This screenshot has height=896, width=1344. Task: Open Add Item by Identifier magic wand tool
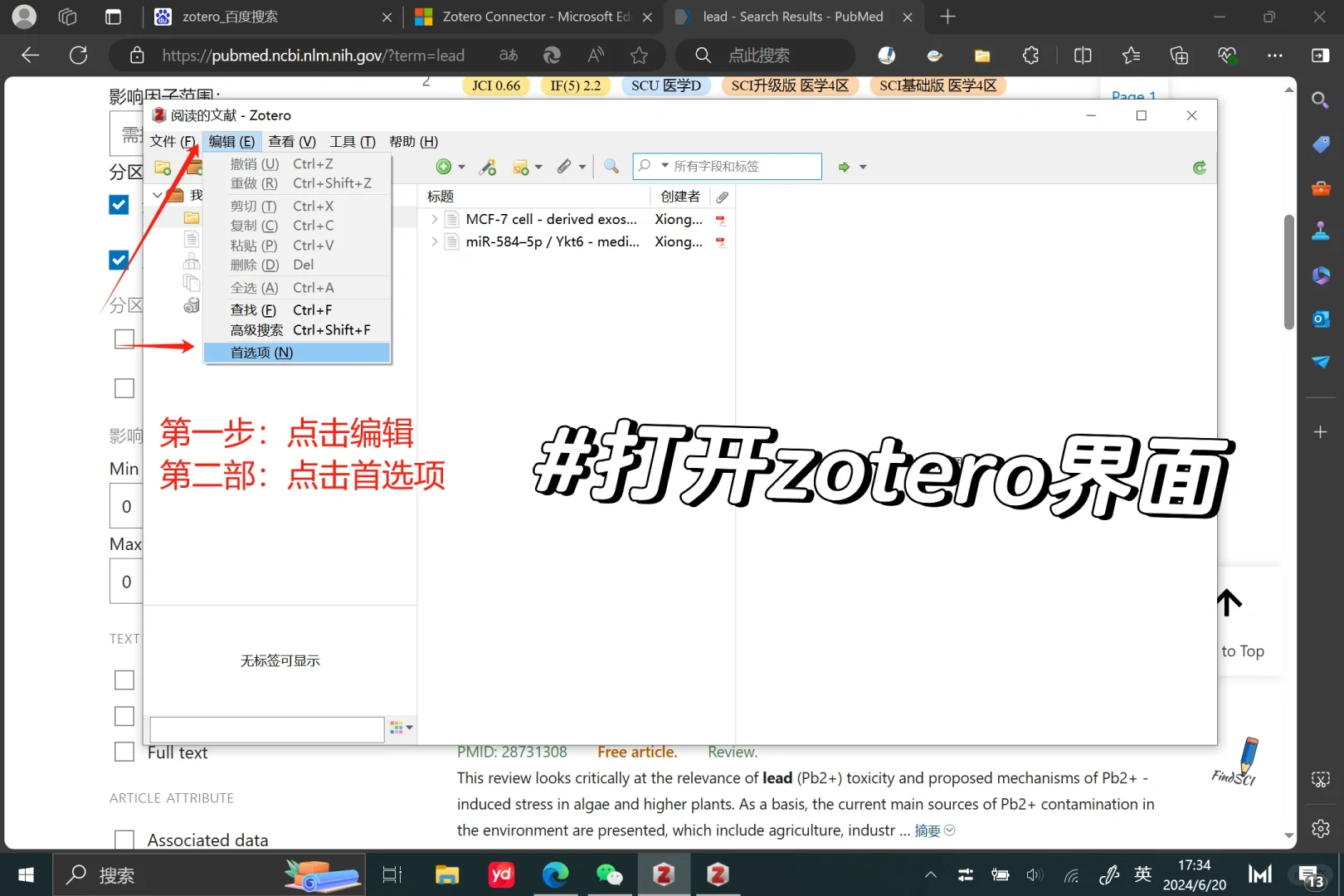488,167
